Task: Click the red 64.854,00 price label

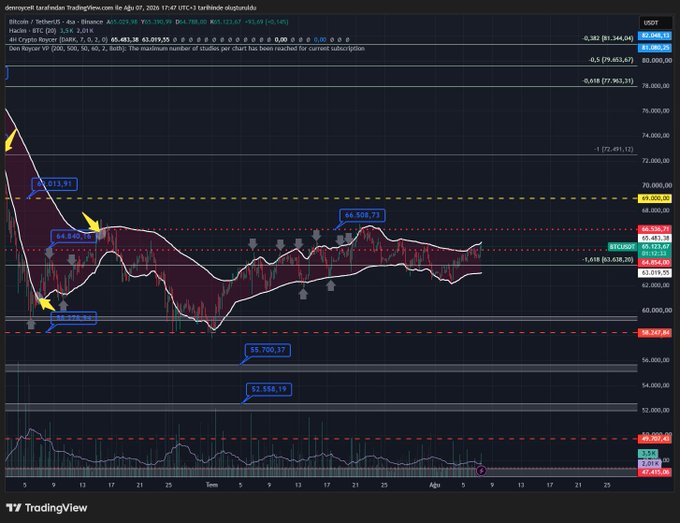Action: pos(655,262)
